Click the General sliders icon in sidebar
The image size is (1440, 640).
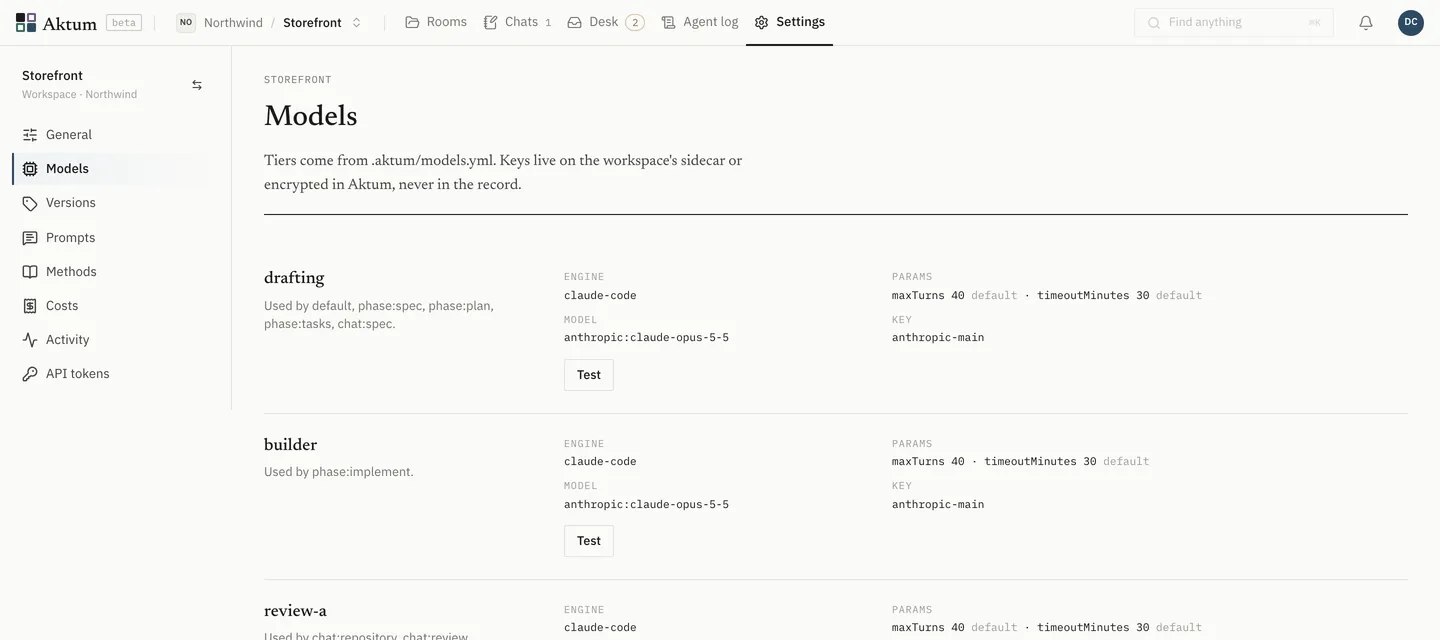pyautogui.click(x=30, y=135)
